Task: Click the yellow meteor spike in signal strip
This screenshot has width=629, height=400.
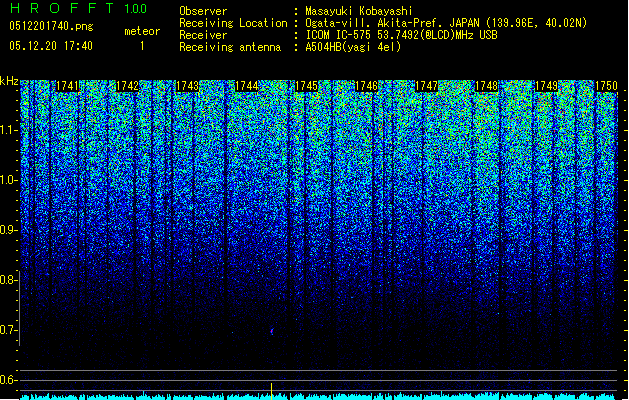Action: pos(272,391)
